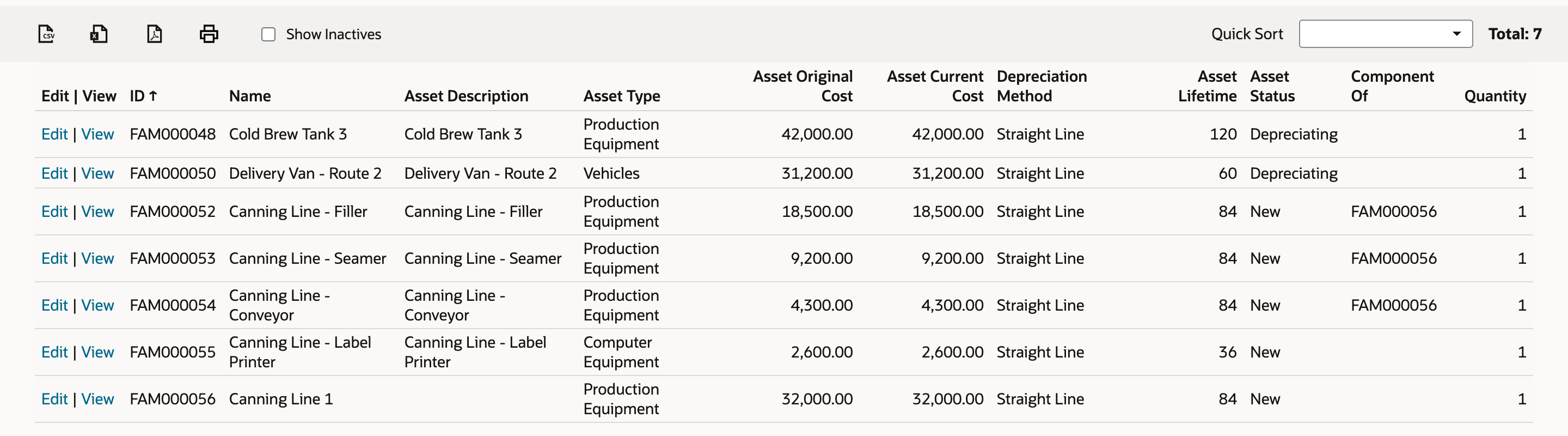Click the Vehicles asset type cell
The height and width of the screenshot is (436, 1568).
pos(611,173)
